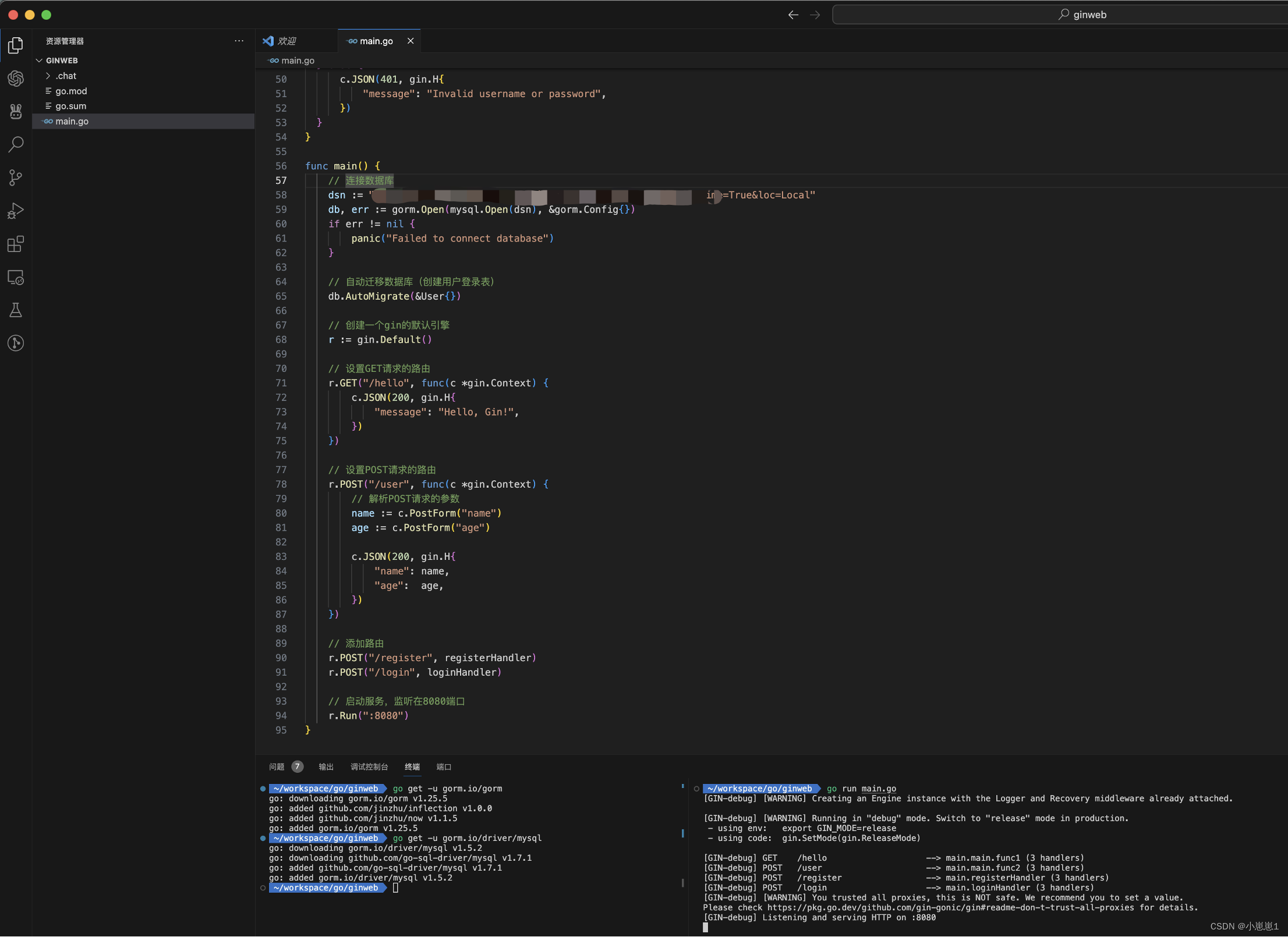Image resolution: width=1288 pixels, height=937 pixels.
Task: Open the 问题 problems panel tab
Action: [277, 766]
